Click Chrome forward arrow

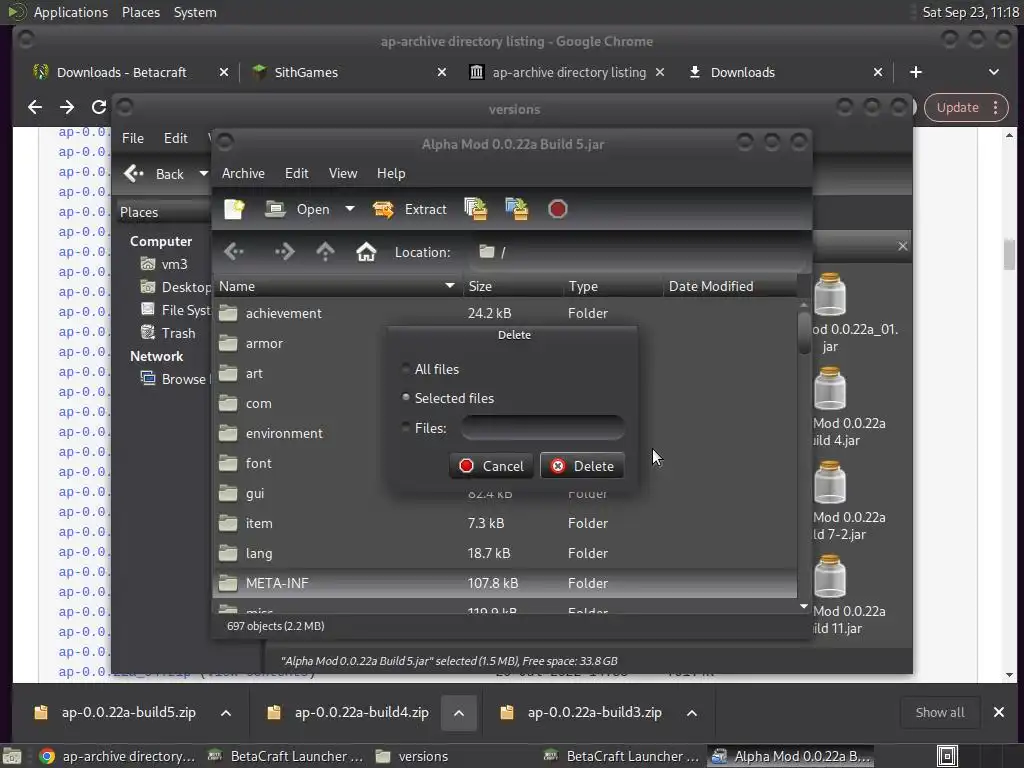[x=67, y=107]
